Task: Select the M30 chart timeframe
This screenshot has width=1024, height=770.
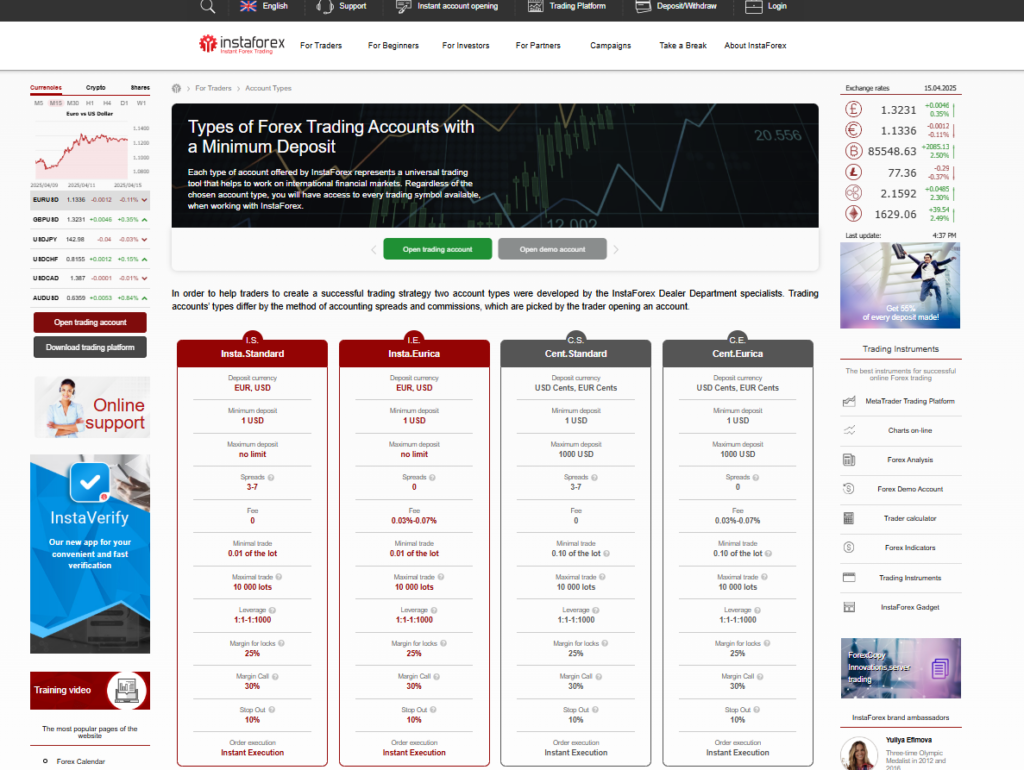Action: (73, 103)
